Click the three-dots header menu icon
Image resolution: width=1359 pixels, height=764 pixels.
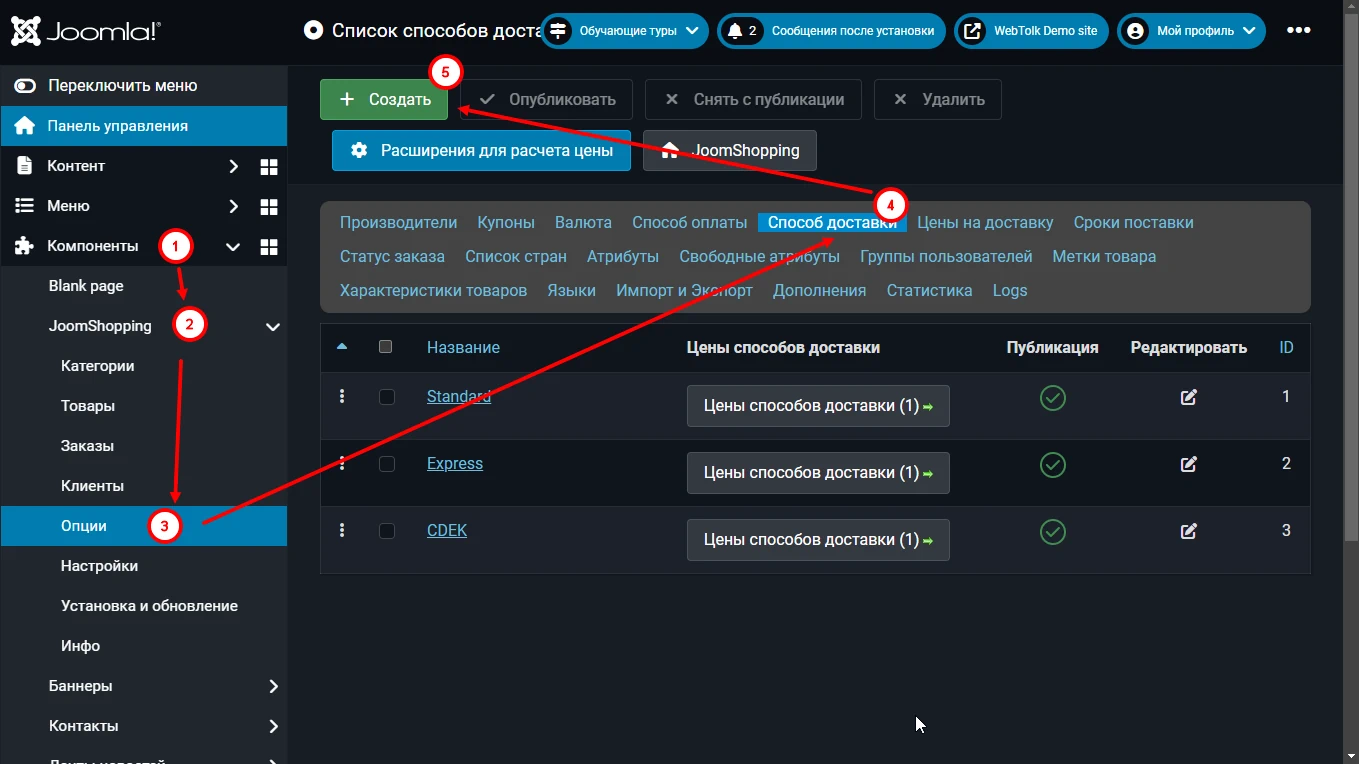[1299, 31]
